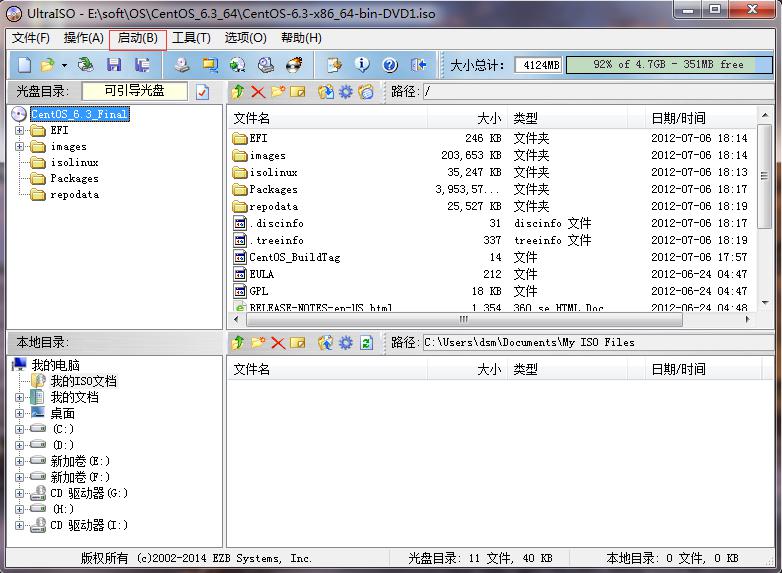
Task: Click the green Refresh icon in local pane toolbar
Action: (x=366, y=343)
